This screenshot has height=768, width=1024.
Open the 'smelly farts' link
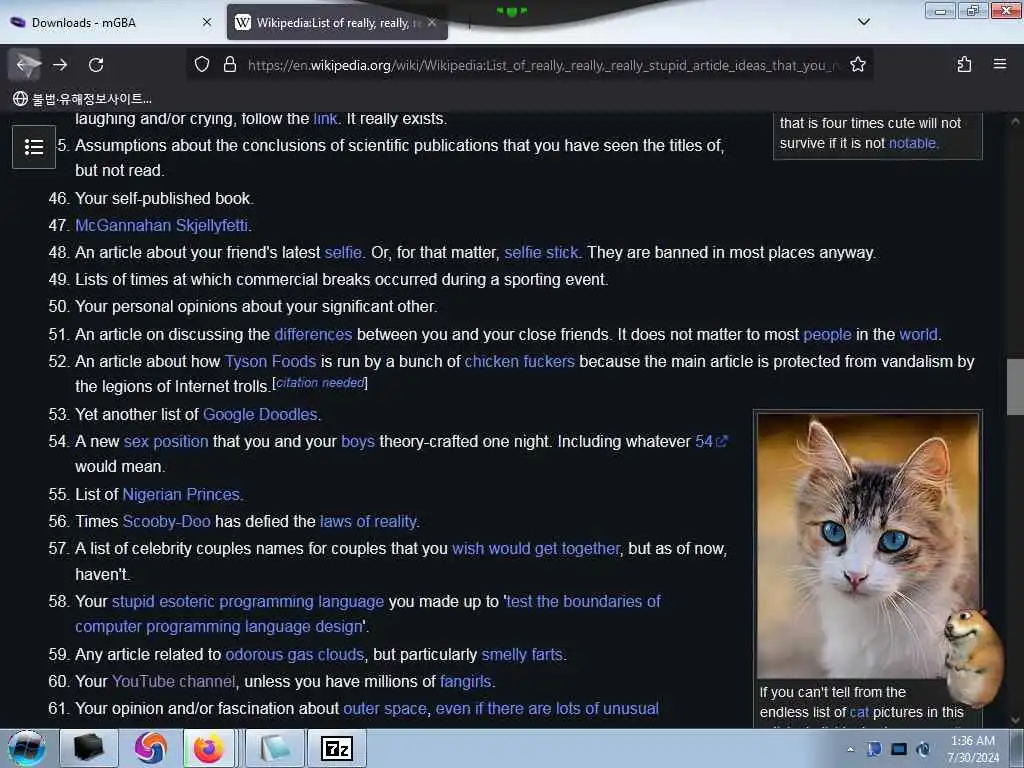522,654
